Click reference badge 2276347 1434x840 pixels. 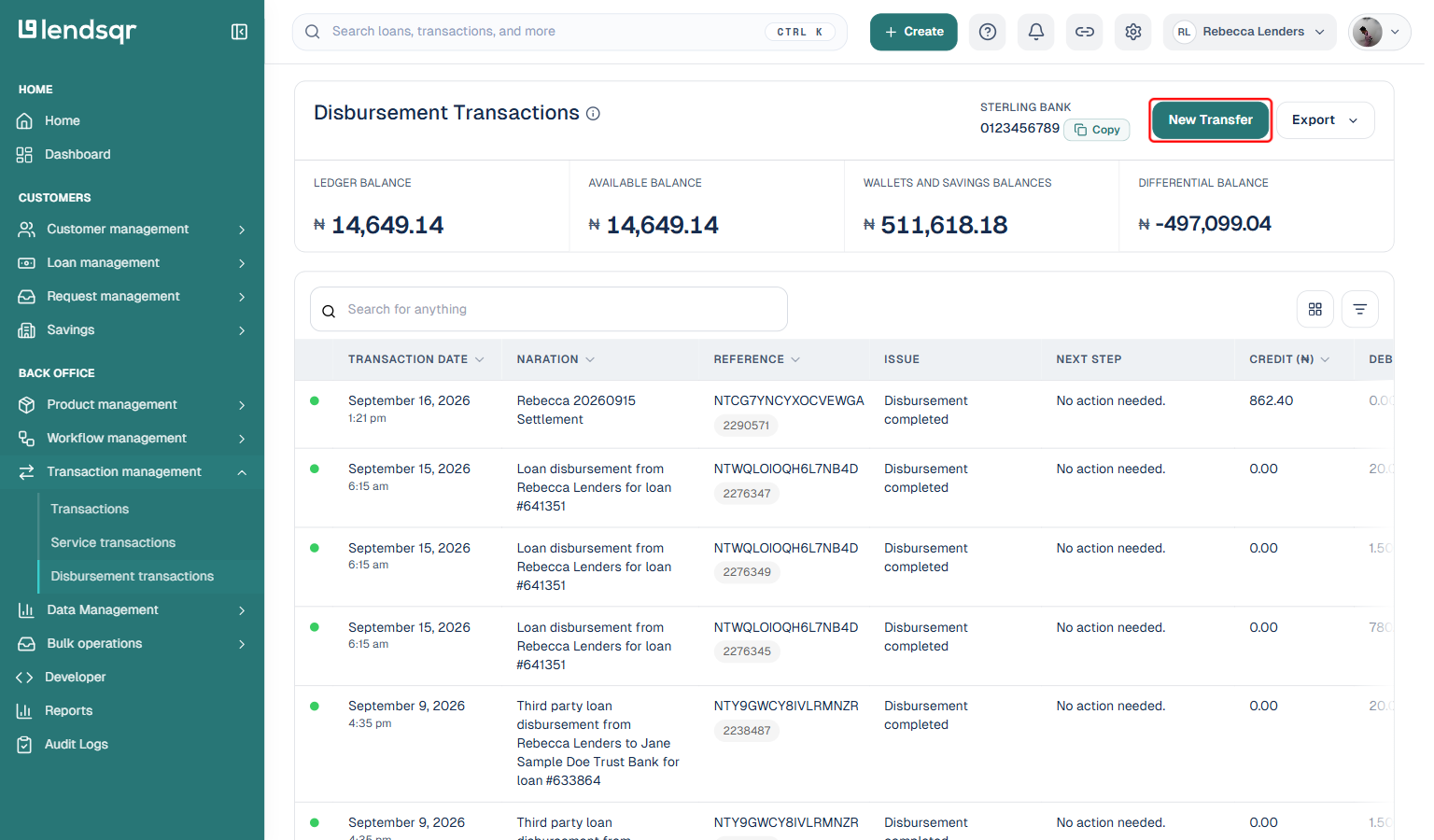point(747,494)
